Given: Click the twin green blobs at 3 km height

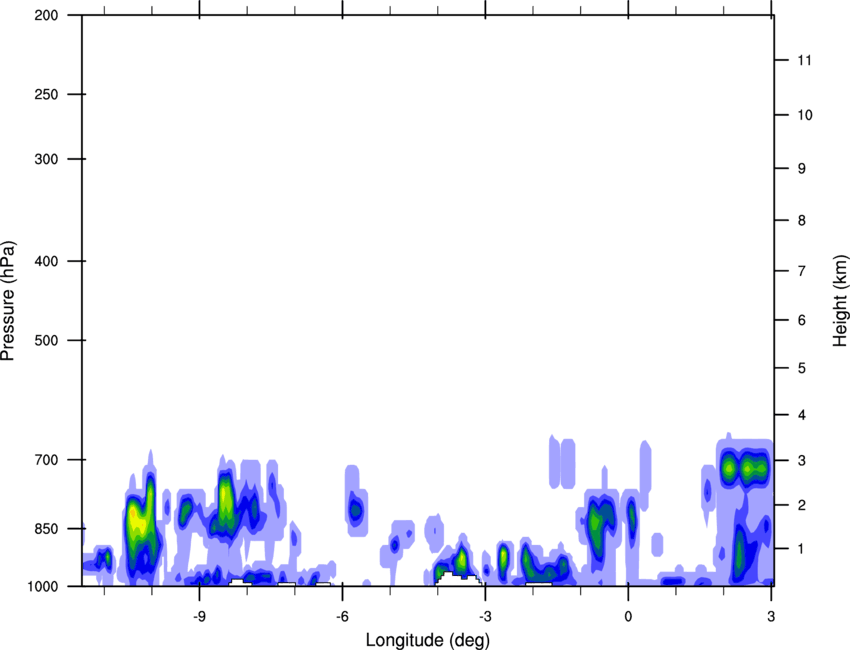Looking at the screenshot, I should click(x=745, y=468).
